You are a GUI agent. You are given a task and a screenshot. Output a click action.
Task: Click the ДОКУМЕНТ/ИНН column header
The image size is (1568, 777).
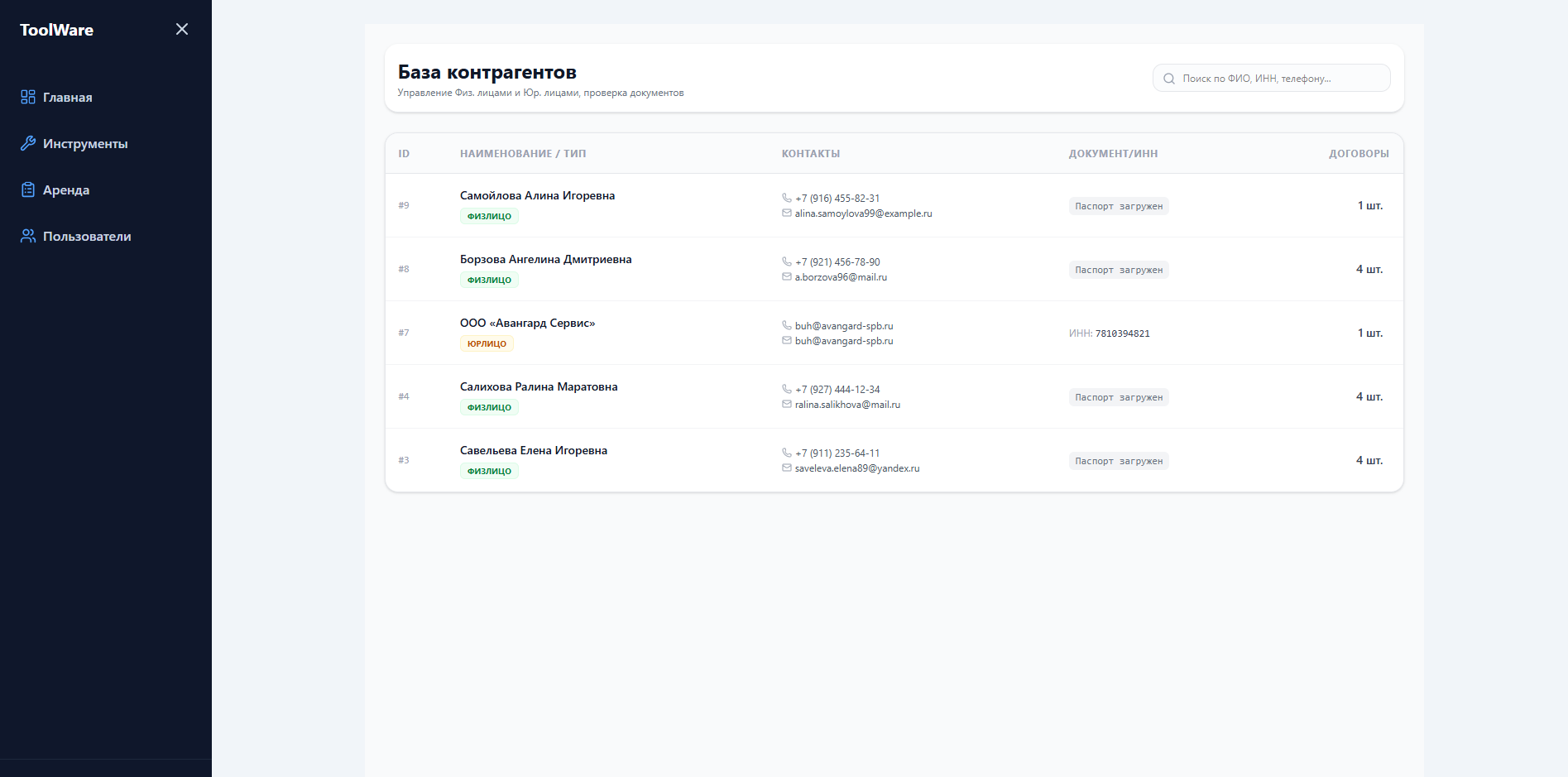[x=1113, y=154]
